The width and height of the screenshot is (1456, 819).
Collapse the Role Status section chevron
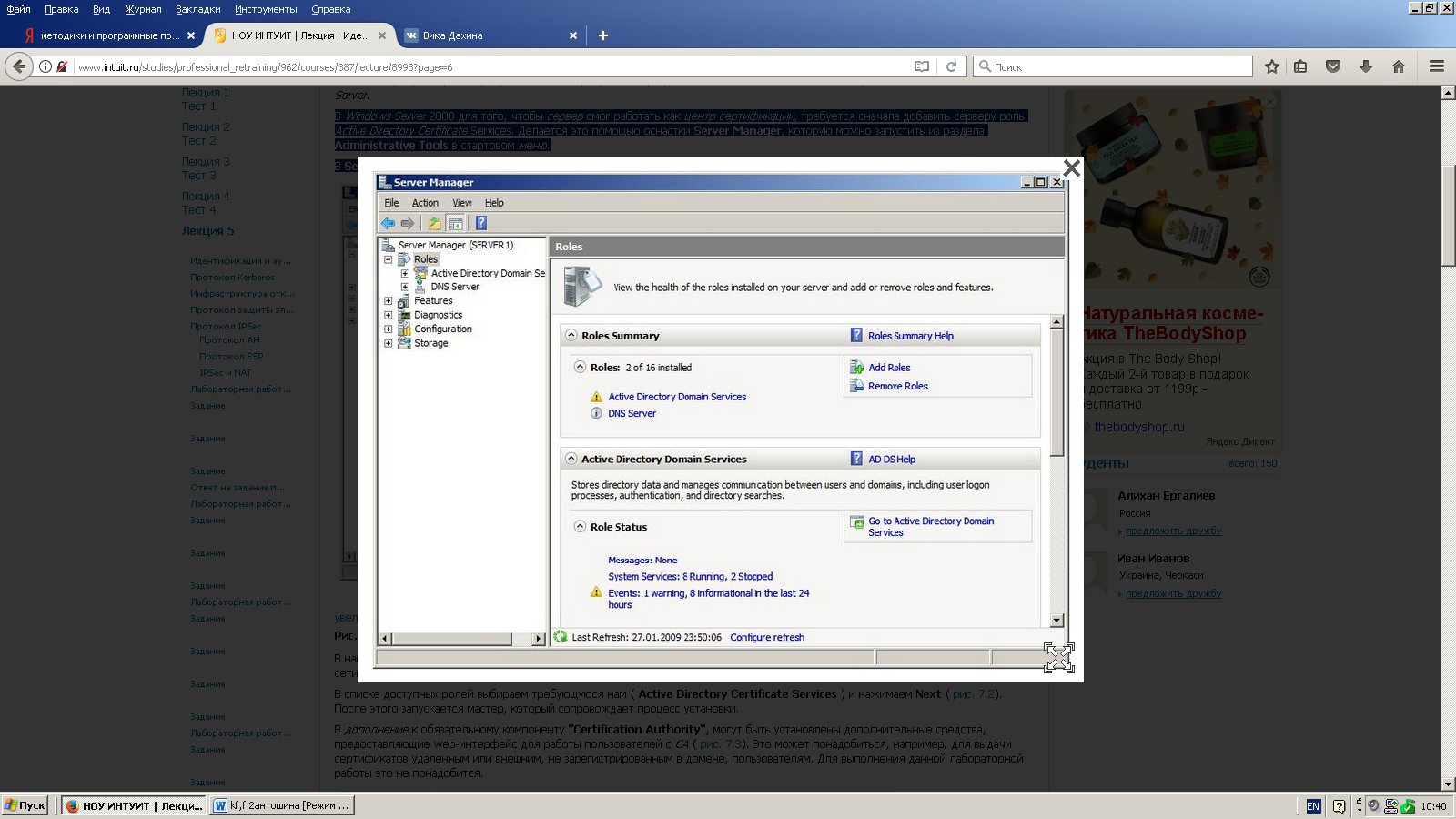click(580, 526)
